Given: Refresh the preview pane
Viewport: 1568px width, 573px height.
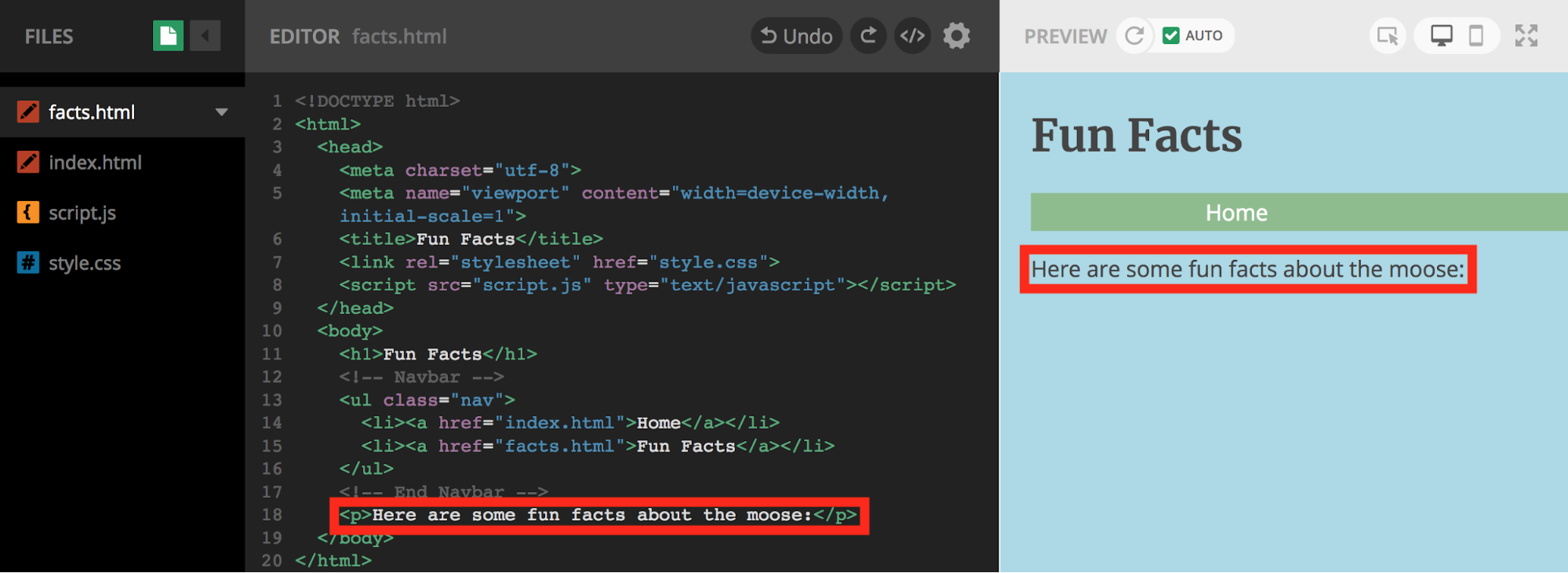Looking at the screenshot, I should 1134,36.
